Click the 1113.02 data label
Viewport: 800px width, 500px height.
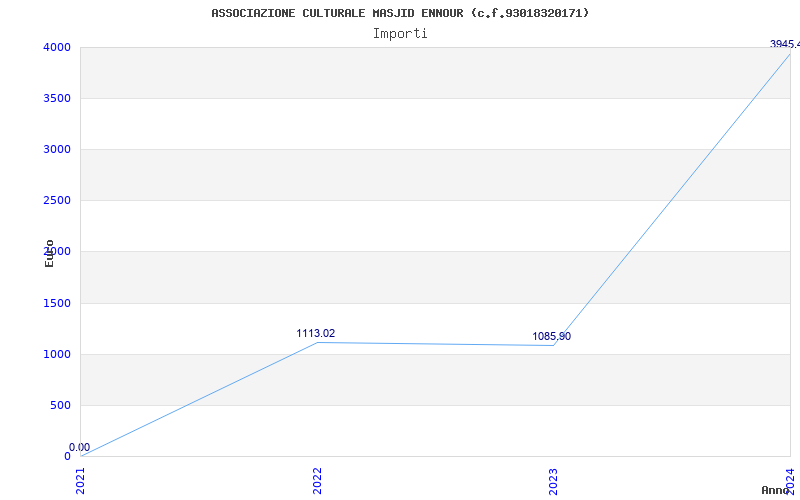[316, 333]
